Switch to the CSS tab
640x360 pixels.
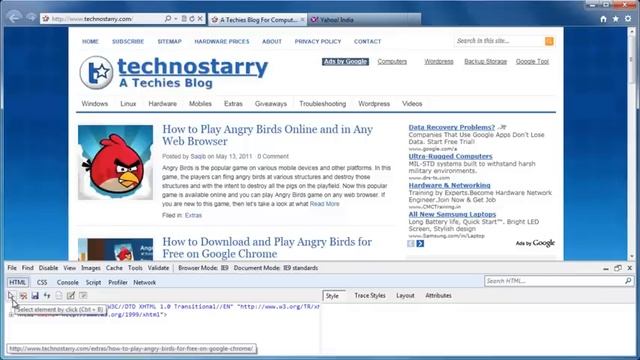click(42, 282)
